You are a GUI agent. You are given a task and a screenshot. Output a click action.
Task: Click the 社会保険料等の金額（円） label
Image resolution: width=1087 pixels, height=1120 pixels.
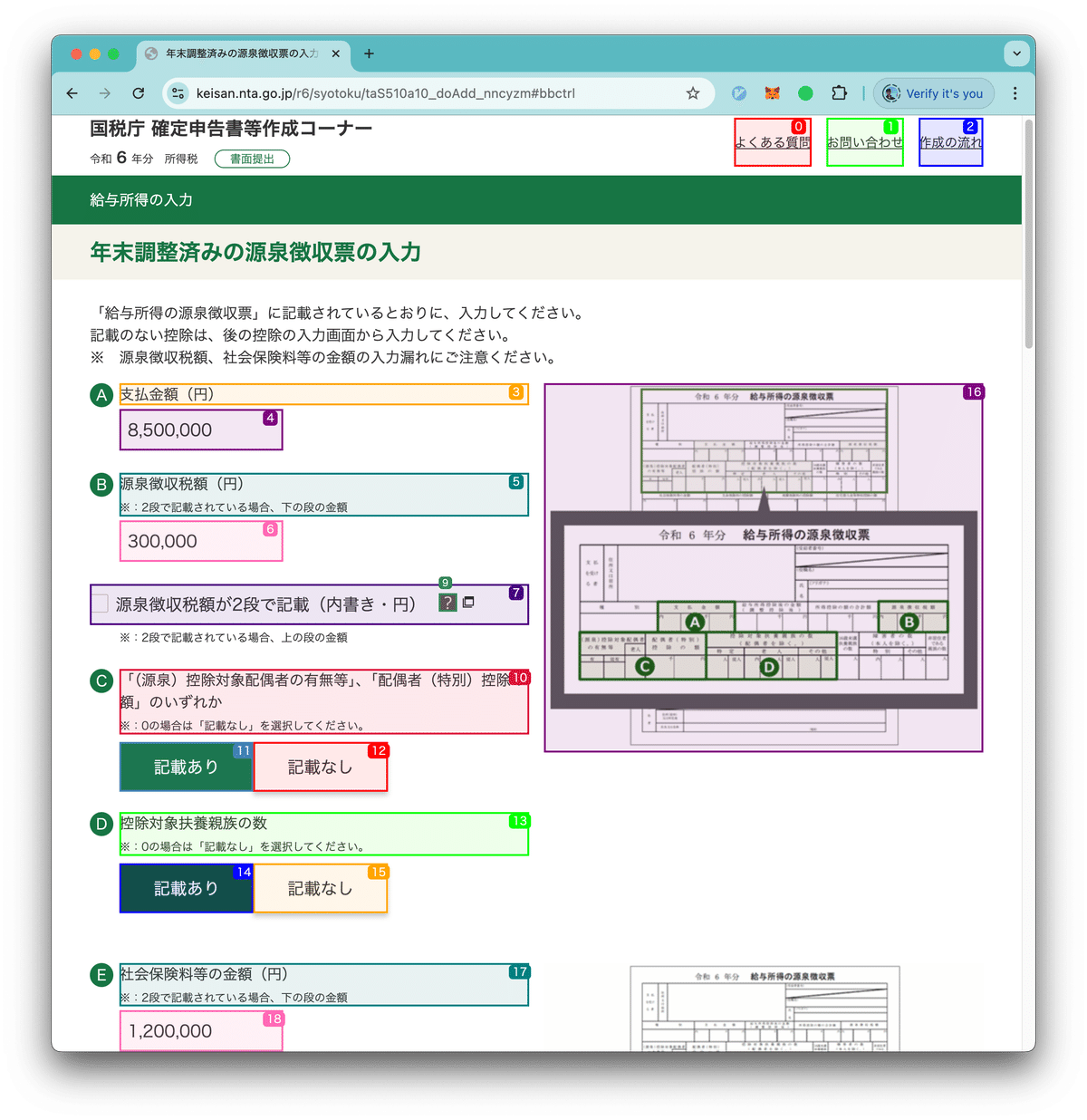point(205,974)
